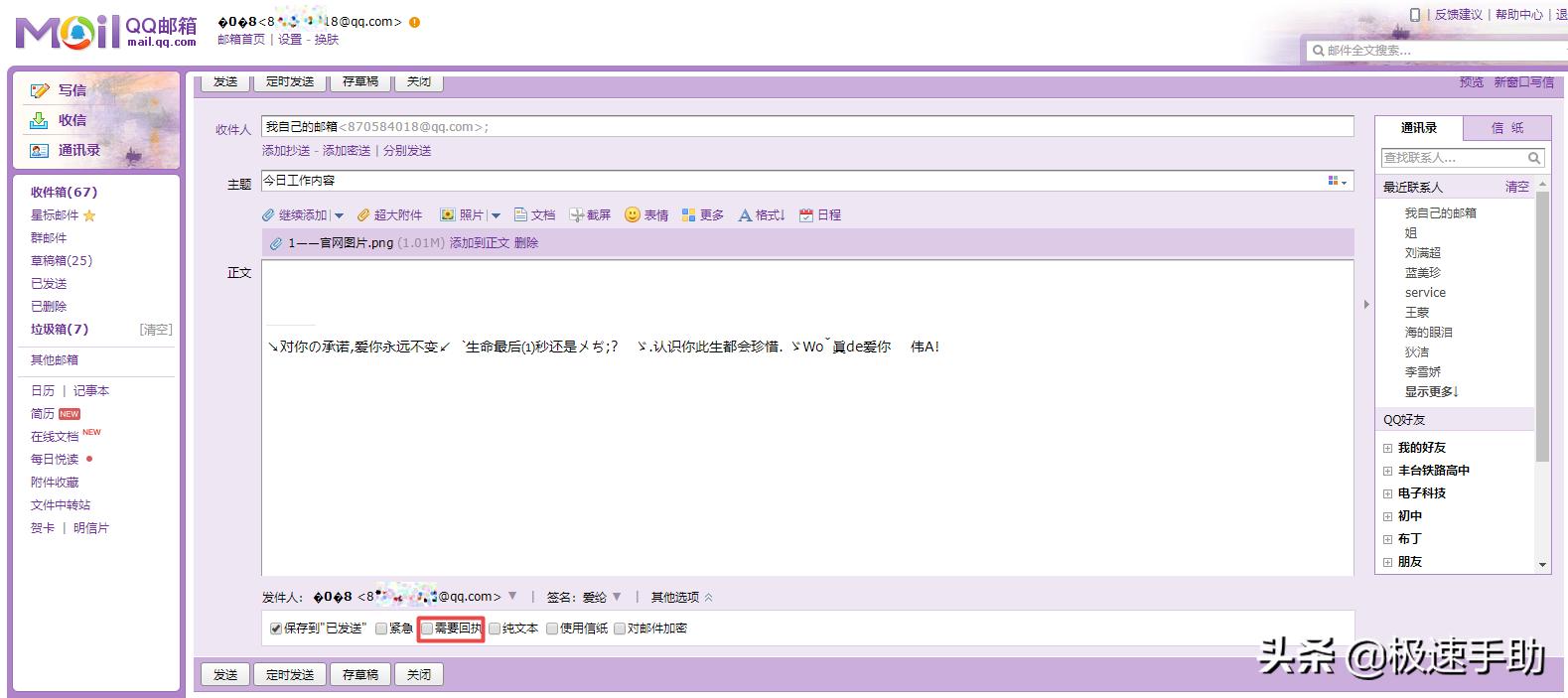Screen dimensions: 1568x698
Task: Open the 签名 signature dropdown
Action: pos(617,597)
